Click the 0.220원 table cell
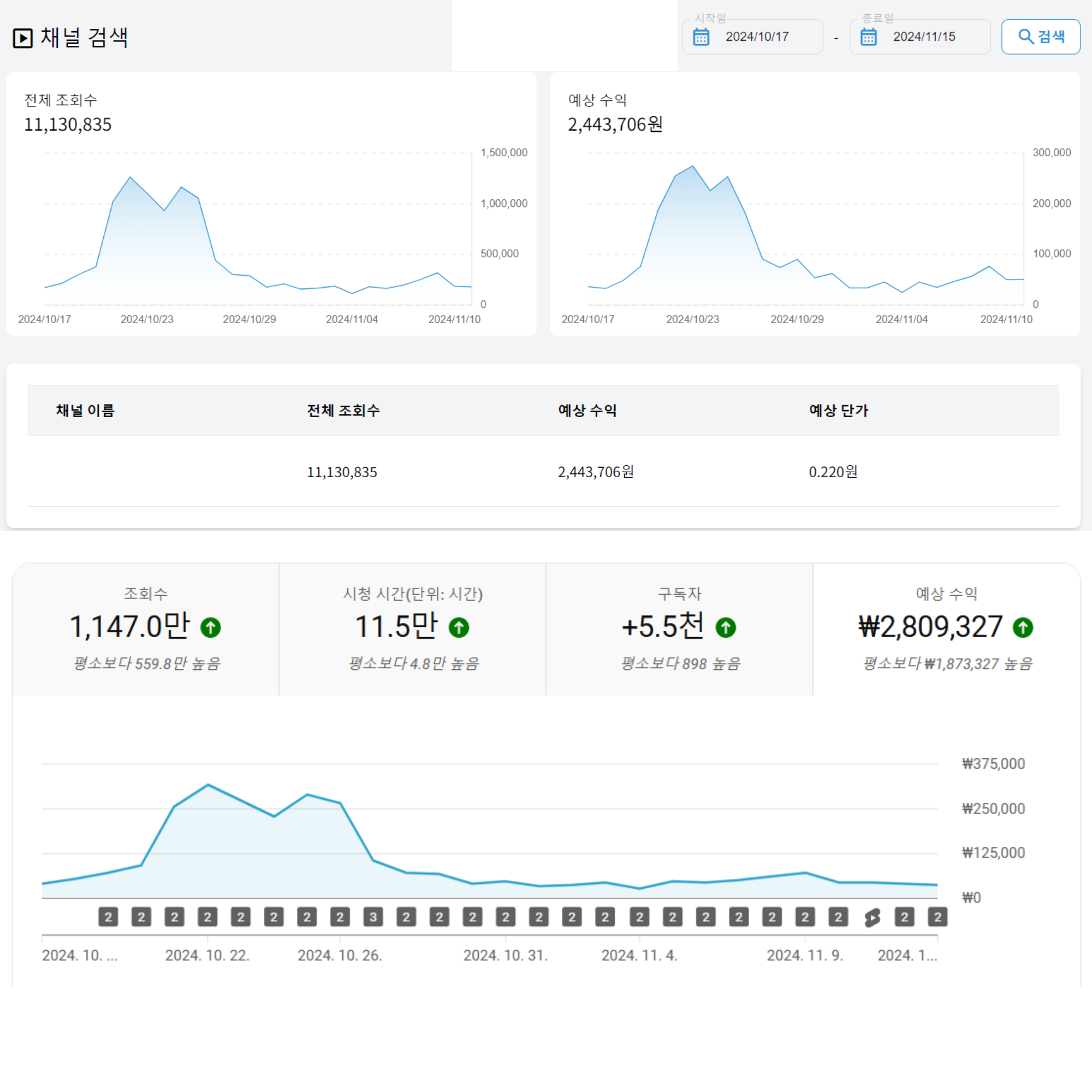This screenshot has width=1092, height=1092. pyautogui.click(x=833, y=472)
